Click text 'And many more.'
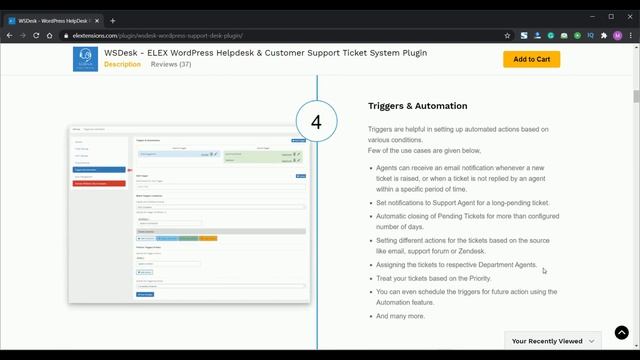Screen dimensions: 640x360 pos(400,316)
